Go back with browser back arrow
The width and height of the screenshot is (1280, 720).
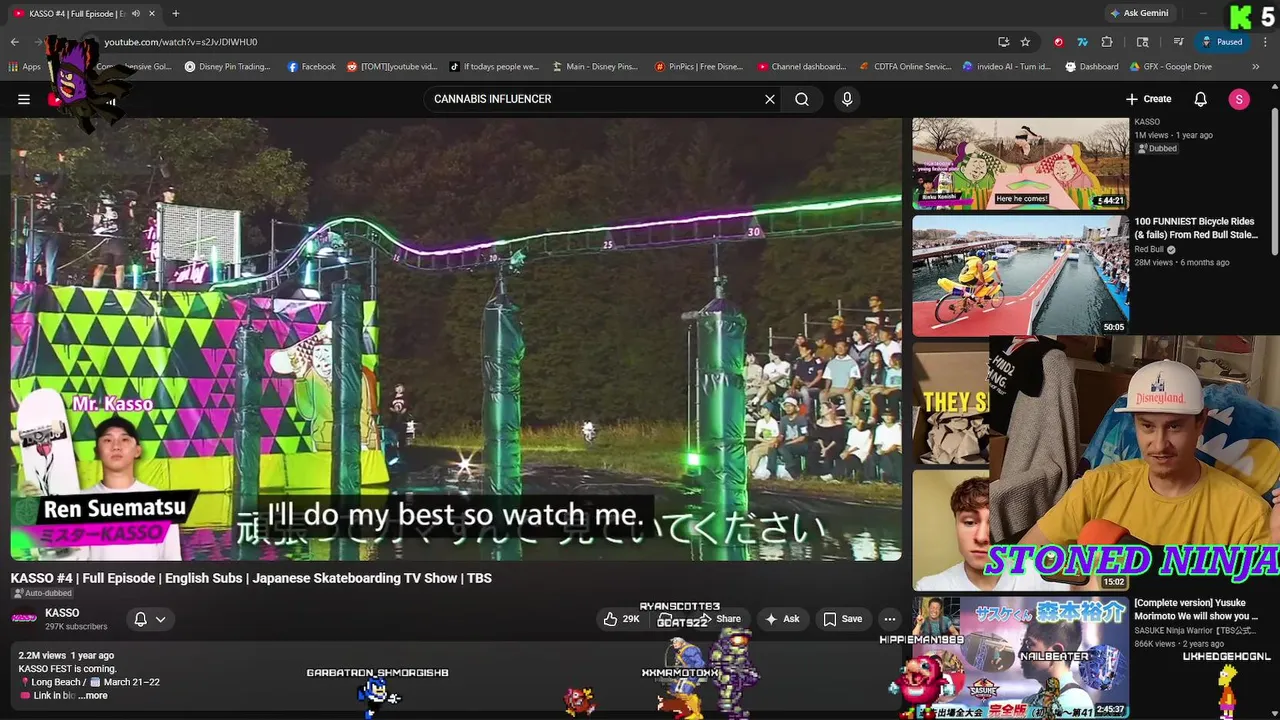pyautogui.click(x=15, y=42)
